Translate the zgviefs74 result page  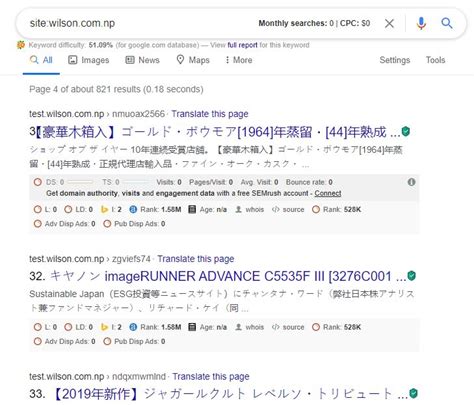pyautogui.click(x=196, y=259)
